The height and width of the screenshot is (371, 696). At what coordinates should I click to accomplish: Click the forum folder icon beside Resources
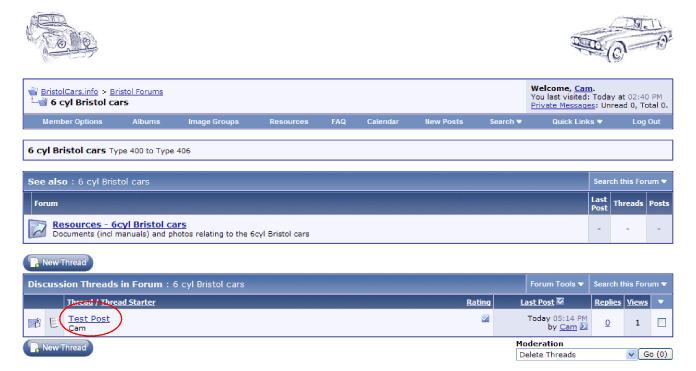click(37, 229)
